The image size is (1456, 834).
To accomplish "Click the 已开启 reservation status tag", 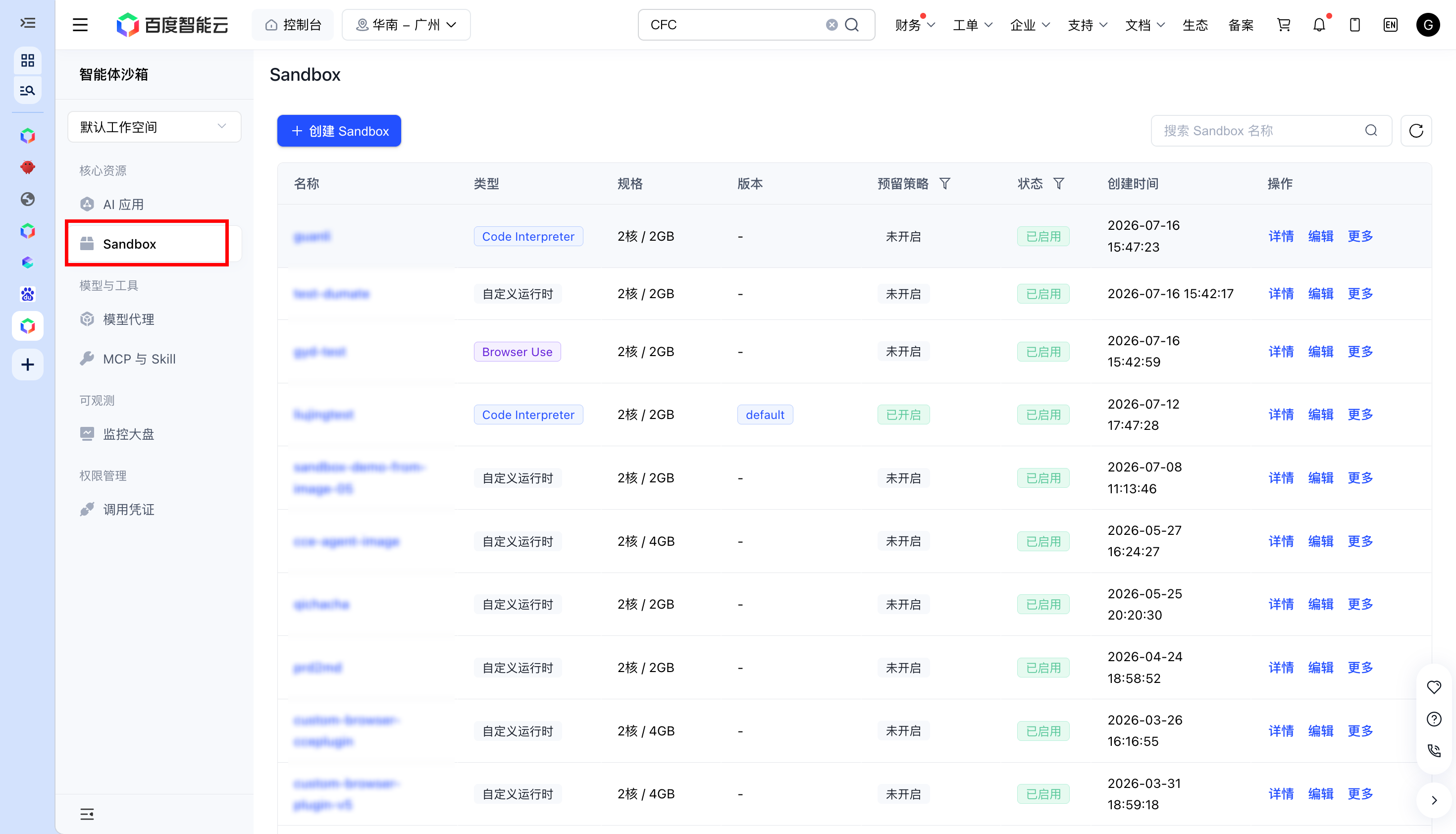I will (903, 414).
